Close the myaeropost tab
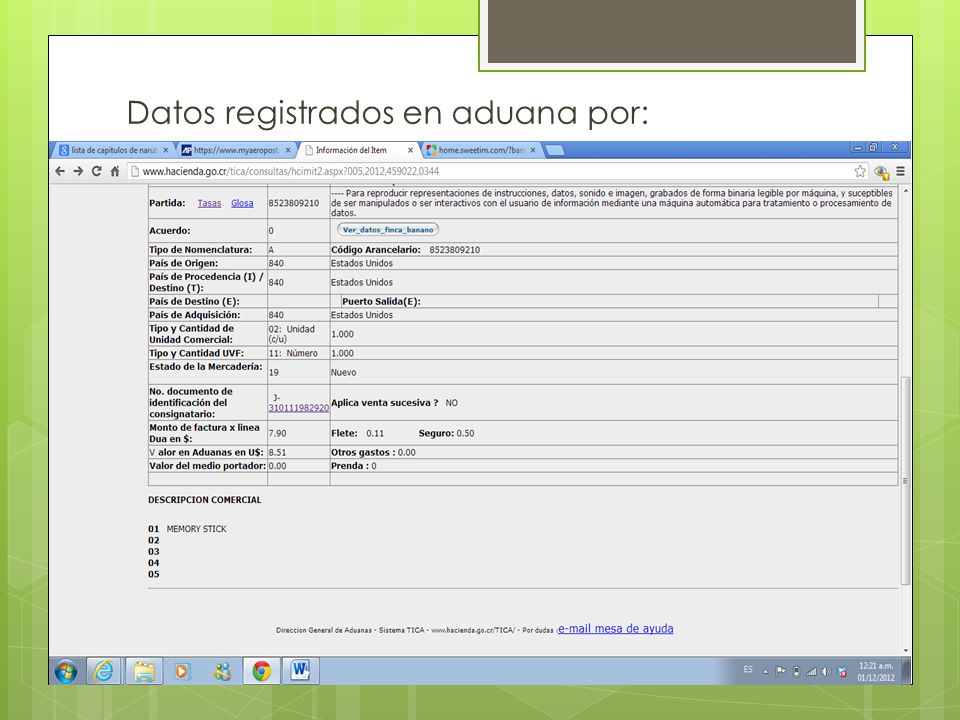Image resolution: width=960 pixels, height=720 pixels. click(x=288, y=150)
